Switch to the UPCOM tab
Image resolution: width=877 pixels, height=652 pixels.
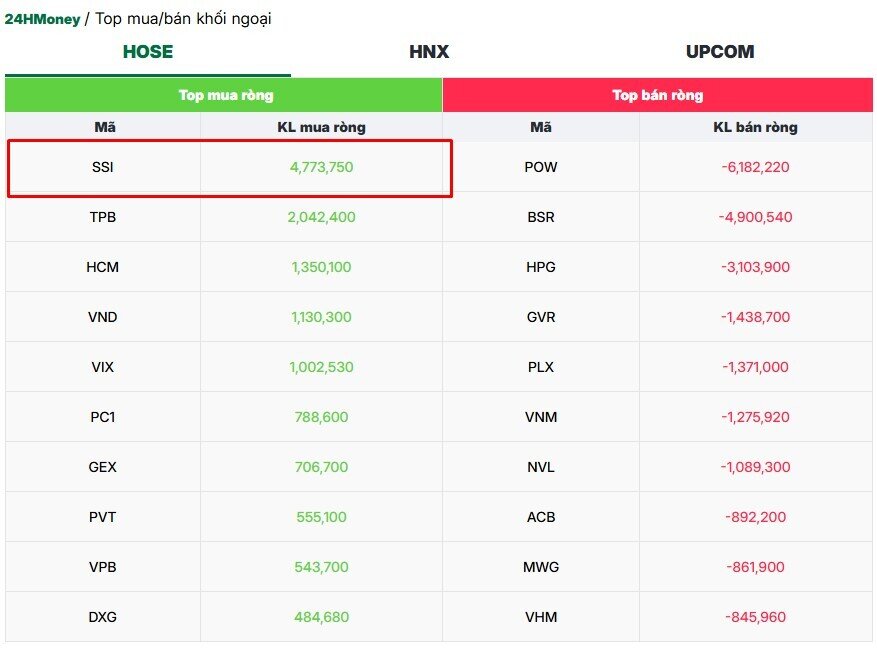(720, 52)
